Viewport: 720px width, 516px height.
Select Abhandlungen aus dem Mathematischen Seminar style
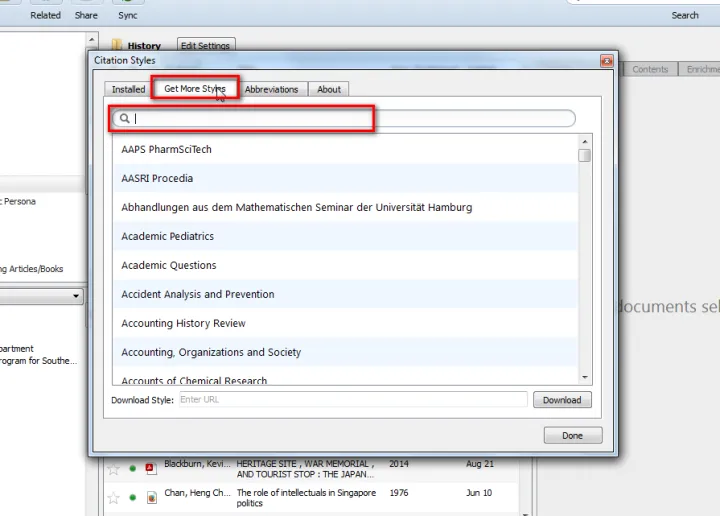345,207
